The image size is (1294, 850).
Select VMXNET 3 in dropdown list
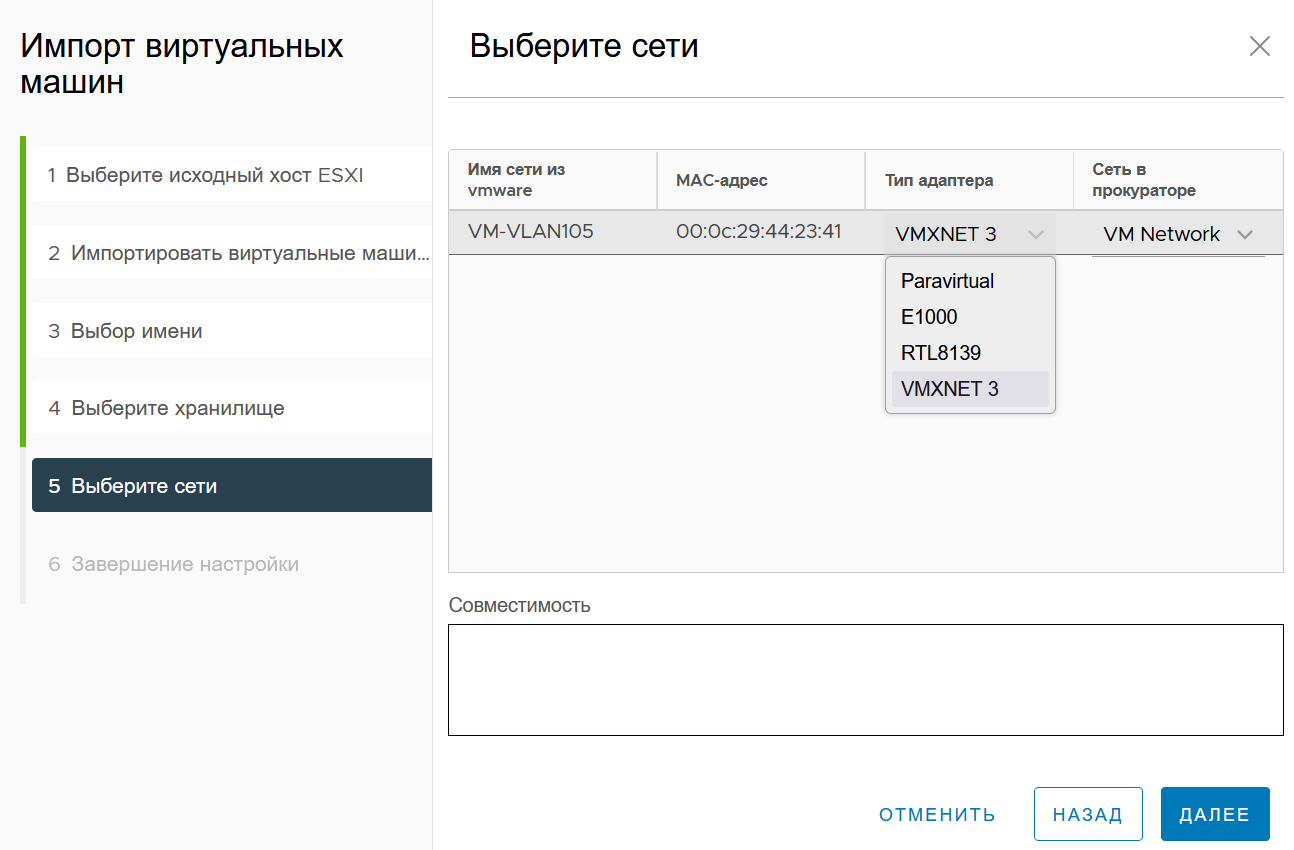970,389
